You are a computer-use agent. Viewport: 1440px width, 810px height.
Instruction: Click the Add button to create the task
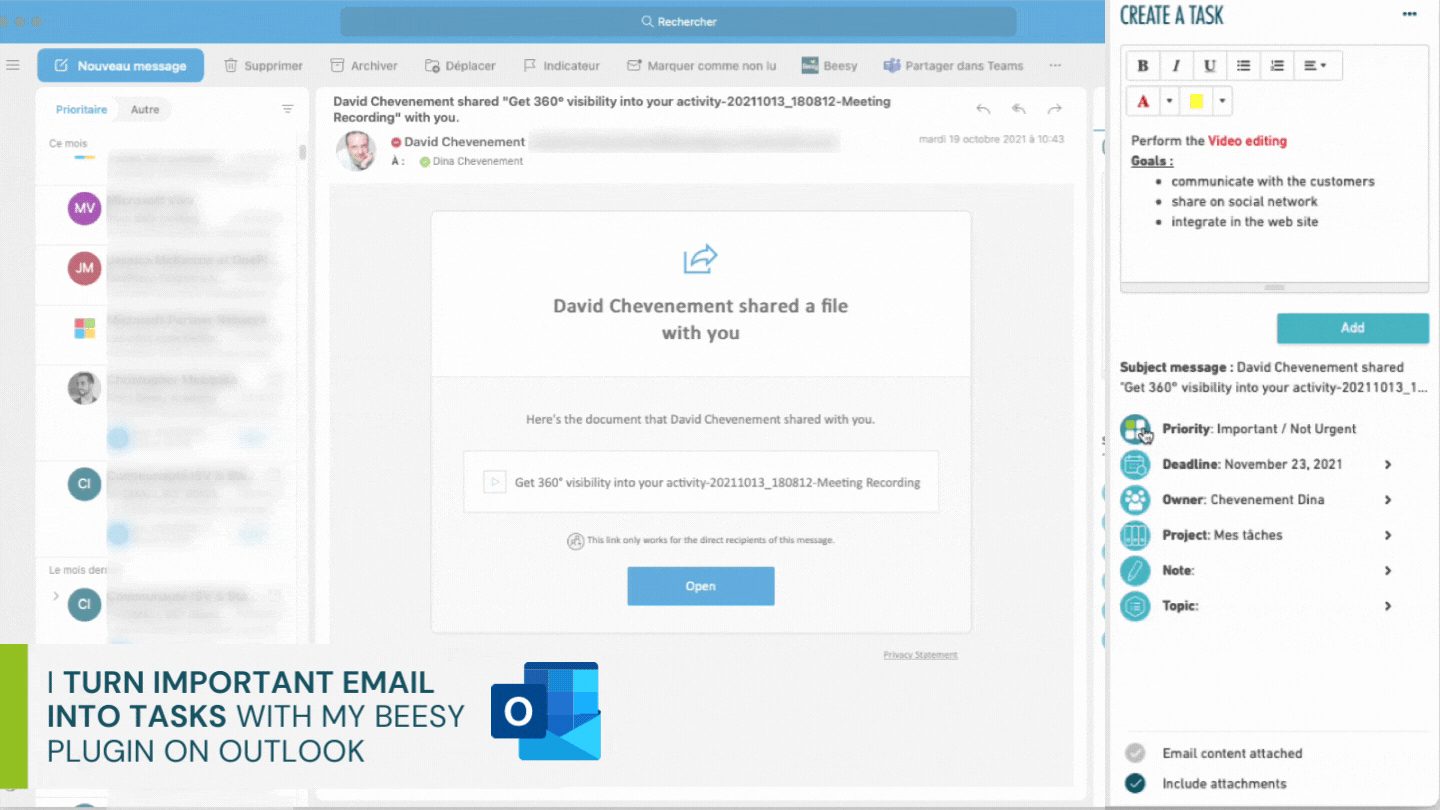[1353, 328]
